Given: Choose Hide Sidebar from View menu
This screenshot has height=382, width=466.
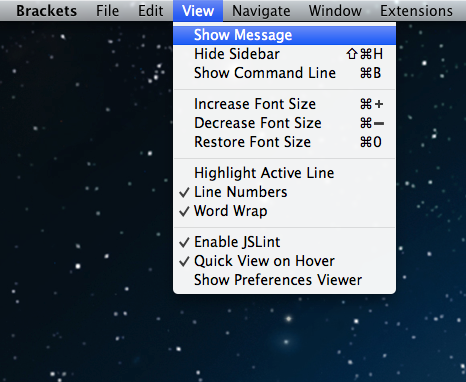Looking at the screenshot, I should [x=284, y=54].
